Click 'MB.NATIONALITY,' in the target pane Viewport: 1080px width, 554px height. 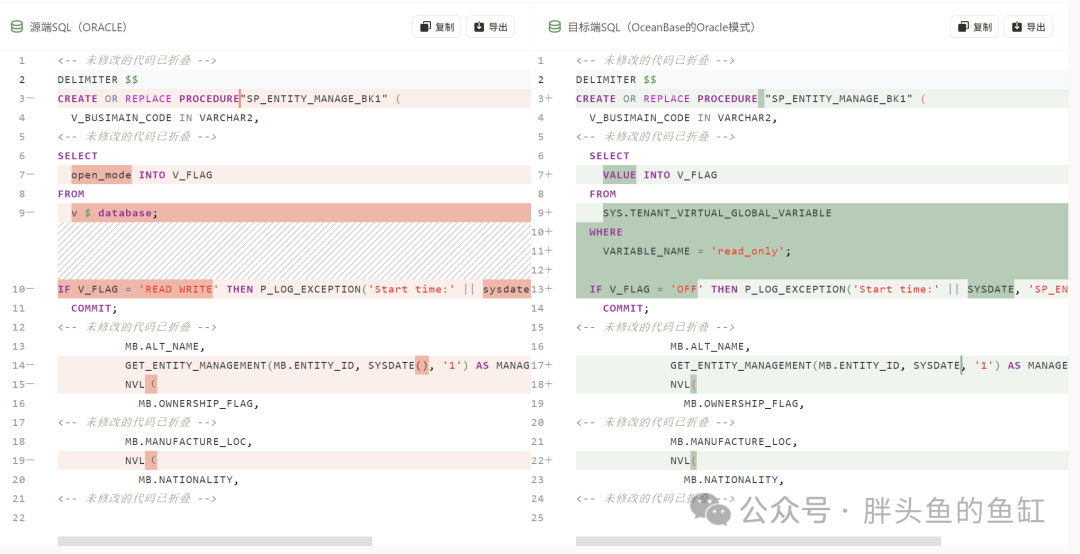(x=734, y=480)
